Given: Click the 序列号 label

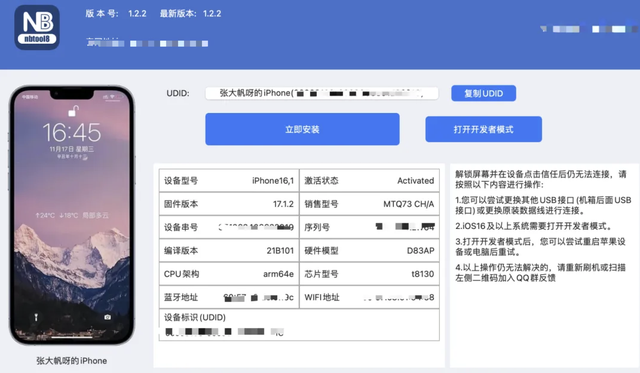Looking at the screenshot, I should point(317,227).
